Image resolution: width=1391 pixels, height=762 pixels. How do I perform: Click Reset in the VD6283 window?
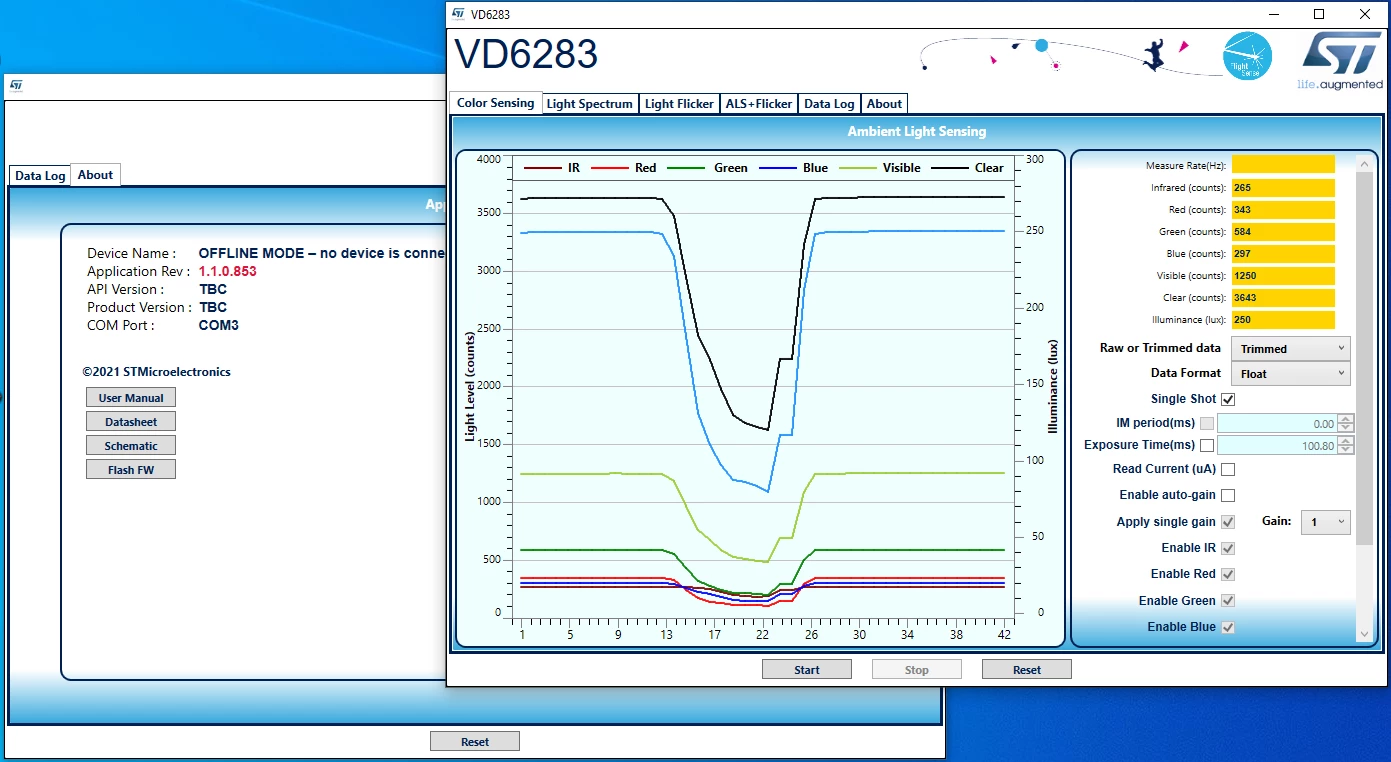1027,670
